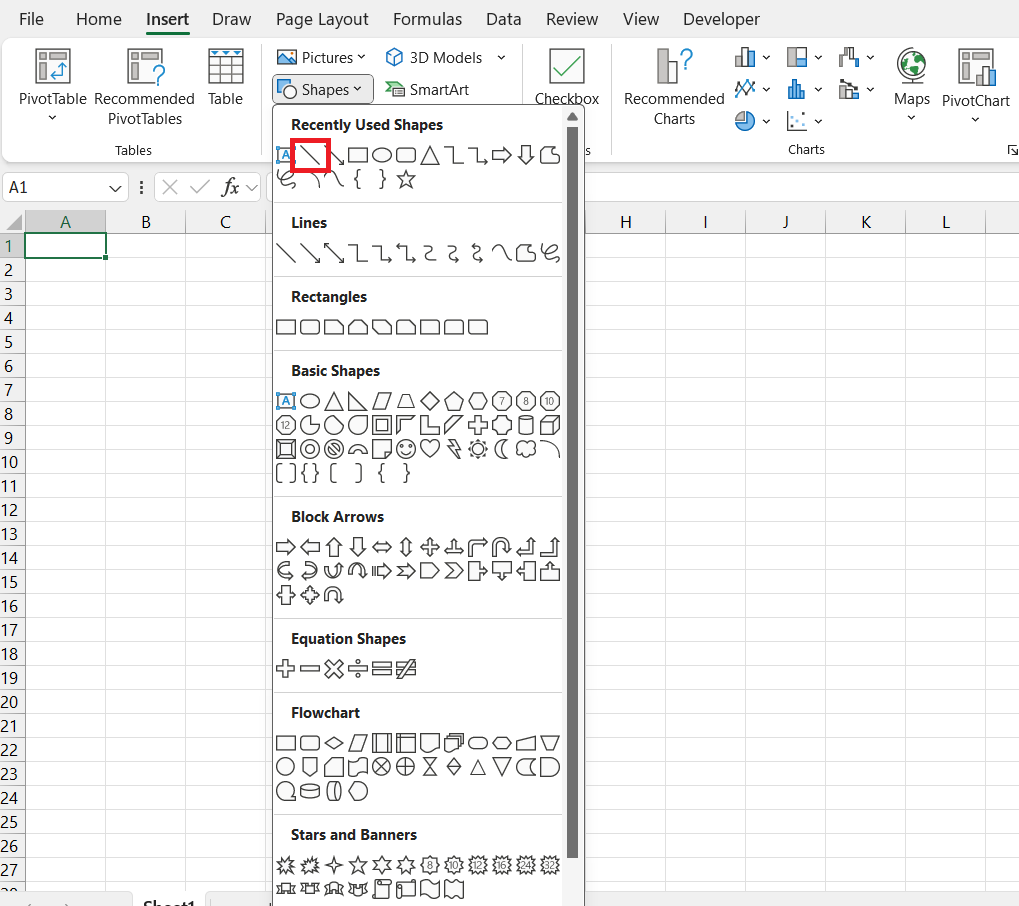Choose the lightning bolt basic shape
This screenshot has height=906, width=1019.
point(454,449)
